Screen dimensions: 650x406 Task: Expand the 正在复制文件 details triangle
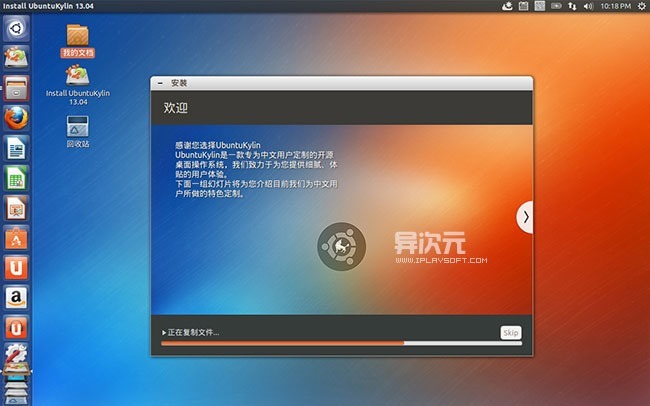click(x=164, y=333)
